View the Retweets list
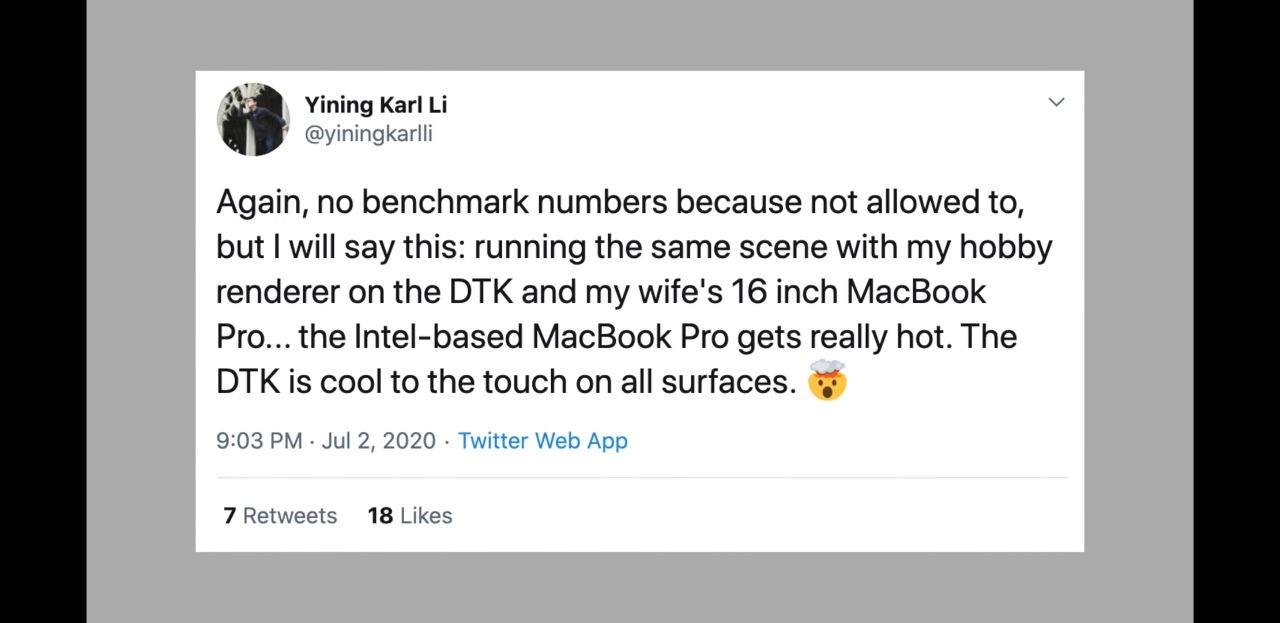 tap(280, 516)
